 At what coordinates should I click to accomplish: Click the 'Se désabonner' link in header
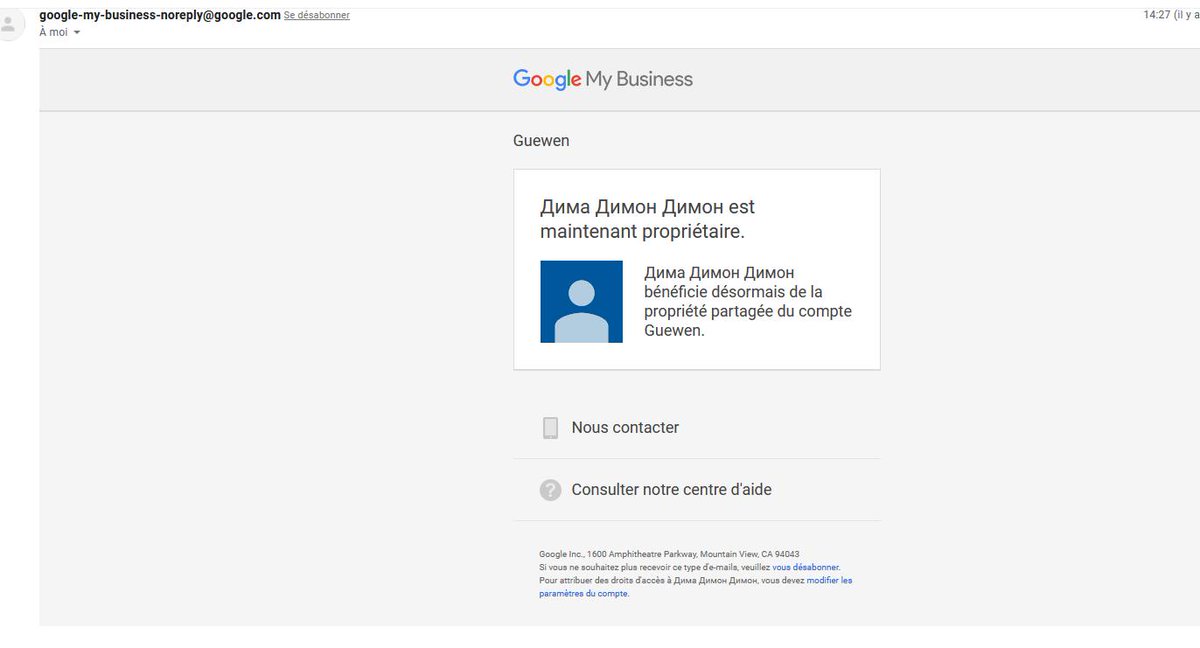317,16
